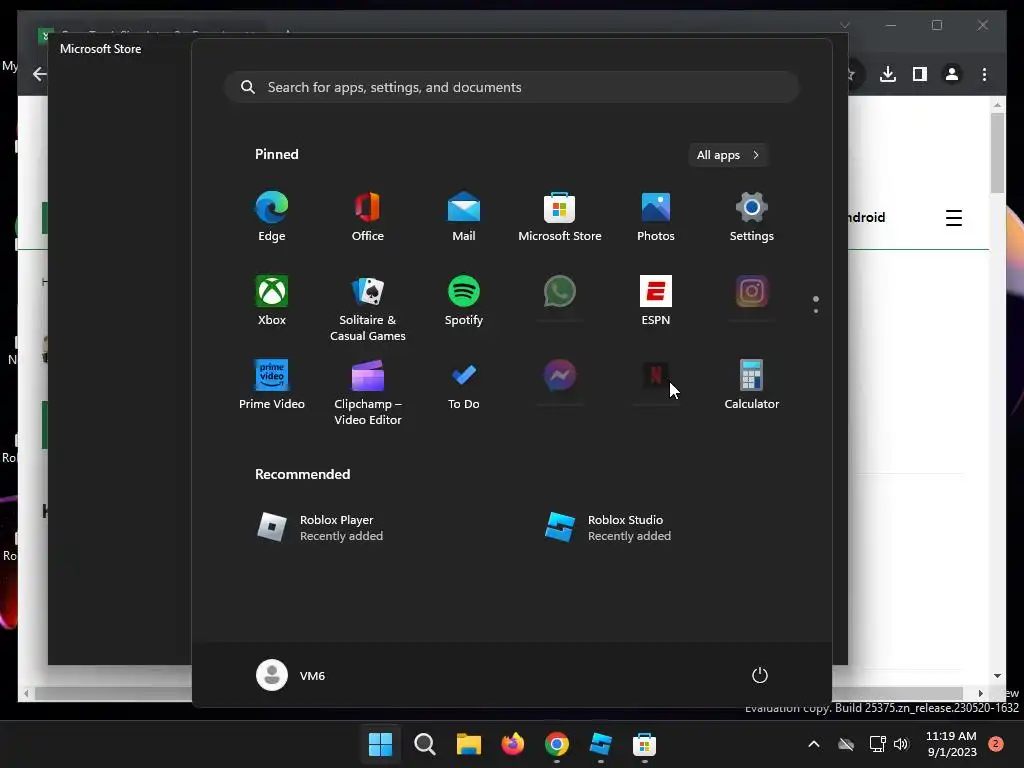The image size is (1024, 768).
Task: Launch the Office pinned app
Action: pos(368,217)
